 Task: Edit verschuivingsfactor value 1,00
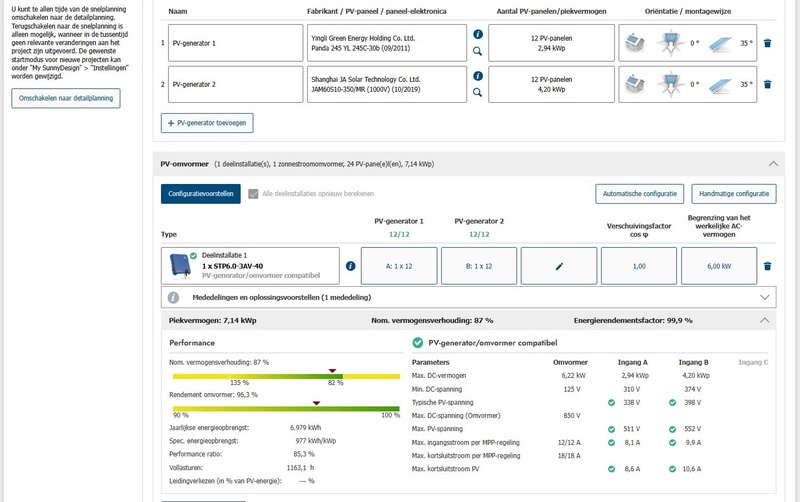click(639, 266)
